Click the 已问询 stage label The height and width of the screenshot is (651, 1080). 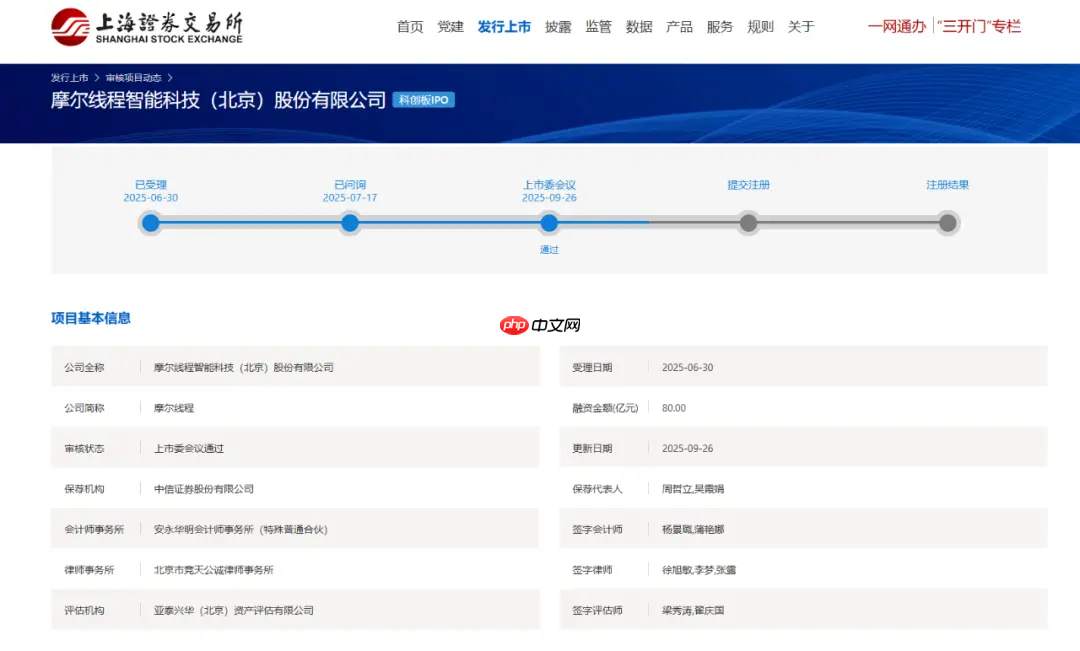pos(350,185)
